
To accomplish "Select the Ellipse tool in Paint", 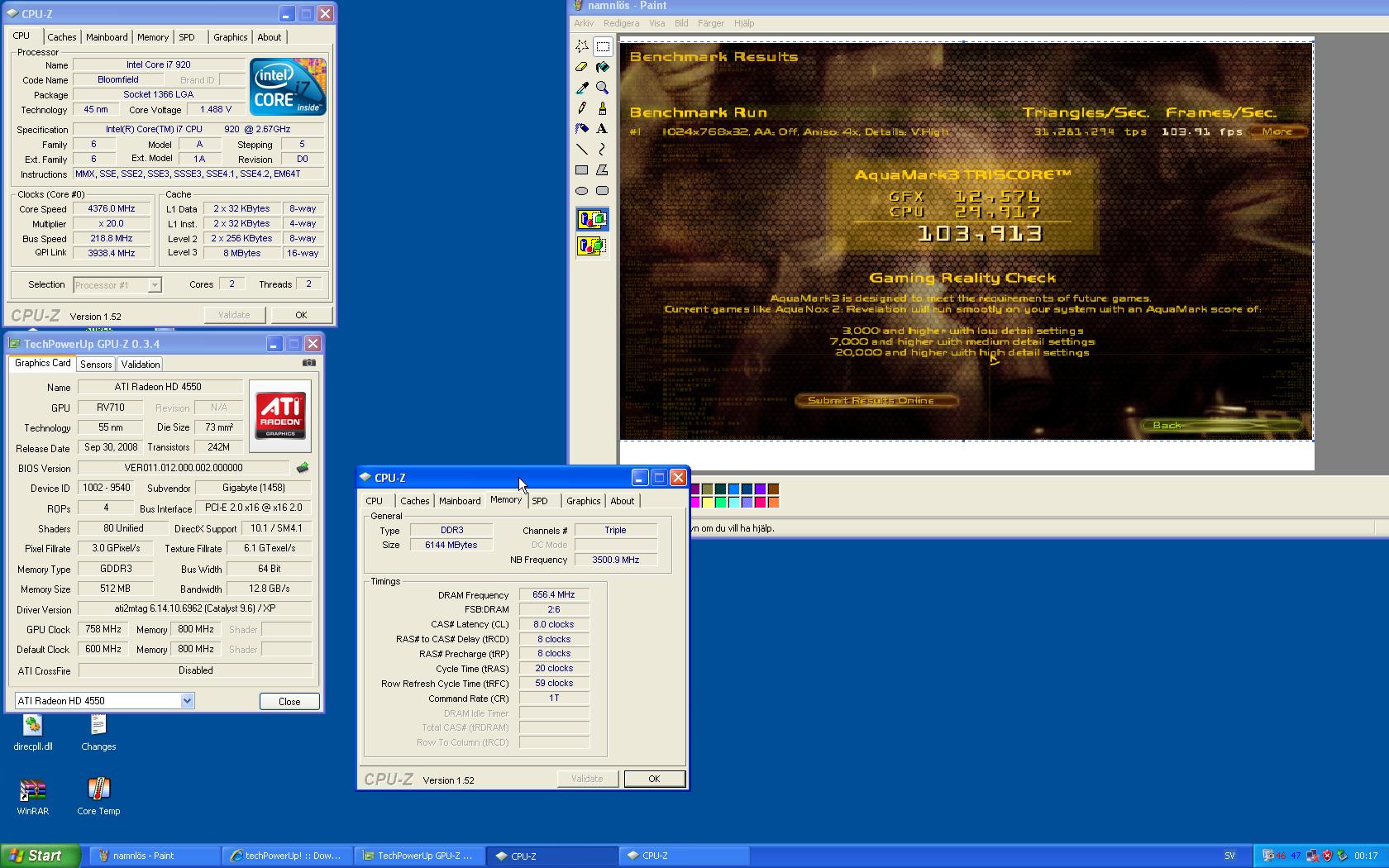I will coord(582,191).
